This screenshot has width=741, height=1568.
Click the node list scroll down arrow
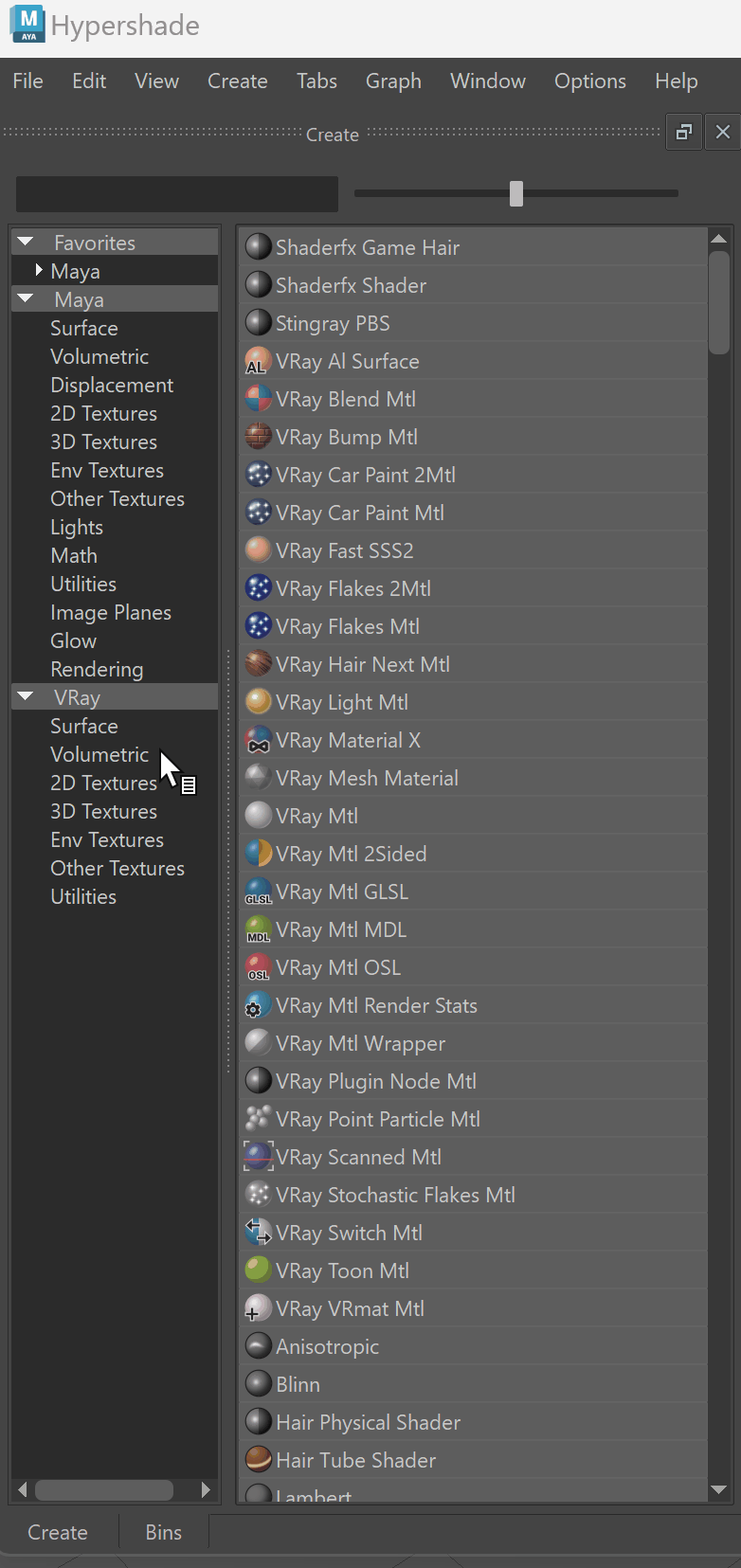[719, 1490]
